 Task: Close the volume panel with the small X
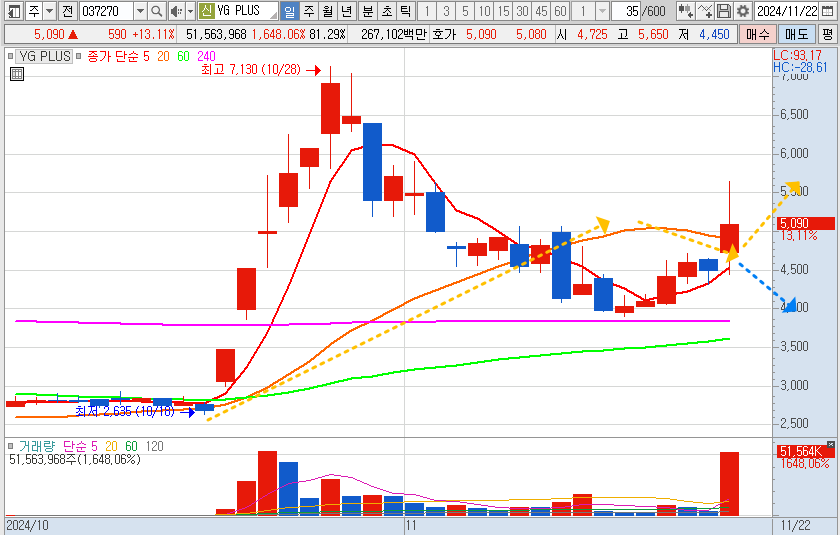pos(830,444)
